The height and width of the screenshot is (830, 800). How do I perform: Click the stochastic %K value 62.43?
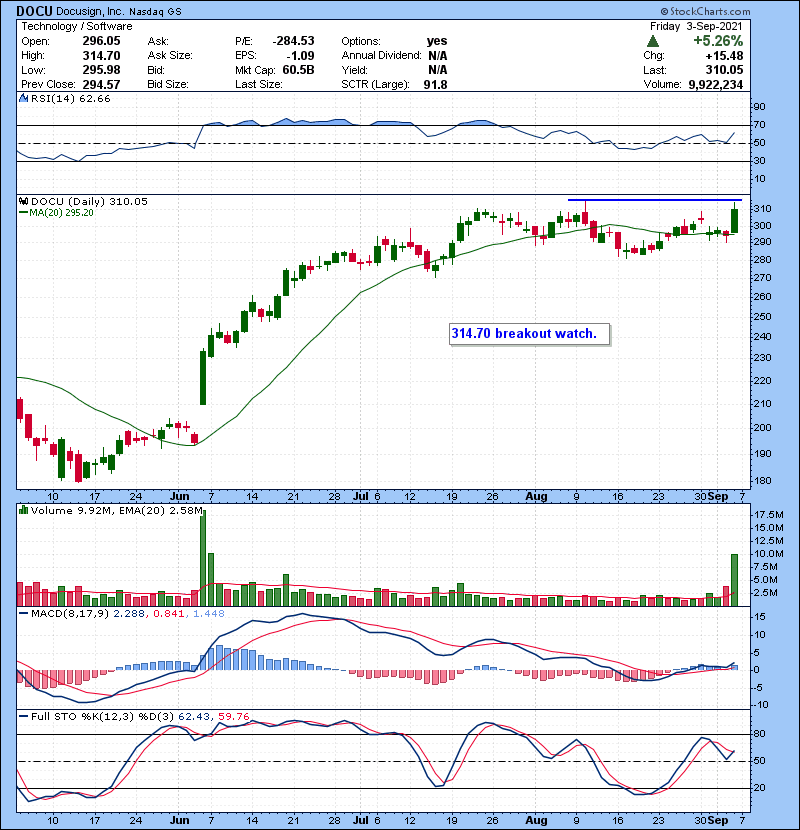pos(193,716)
